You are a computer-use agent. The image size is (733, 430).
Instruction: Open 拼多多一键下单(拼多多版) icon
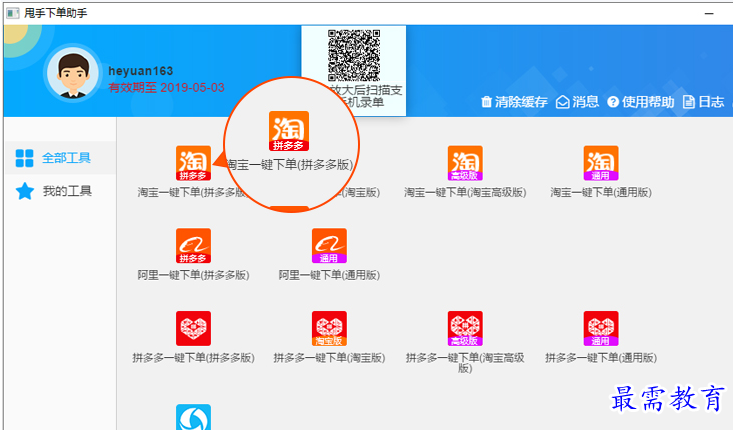click(x=193, y=329)
